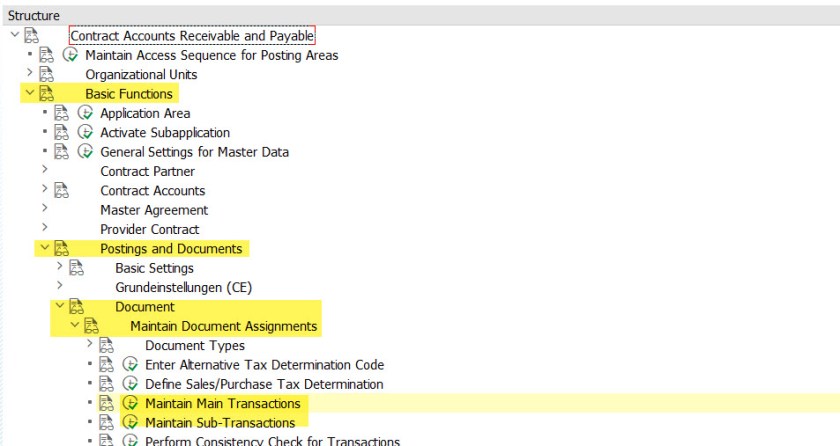Viewport: 840px width, 446px height.
Task: Execute activity icon for Application Area
Action: [85, 113]
